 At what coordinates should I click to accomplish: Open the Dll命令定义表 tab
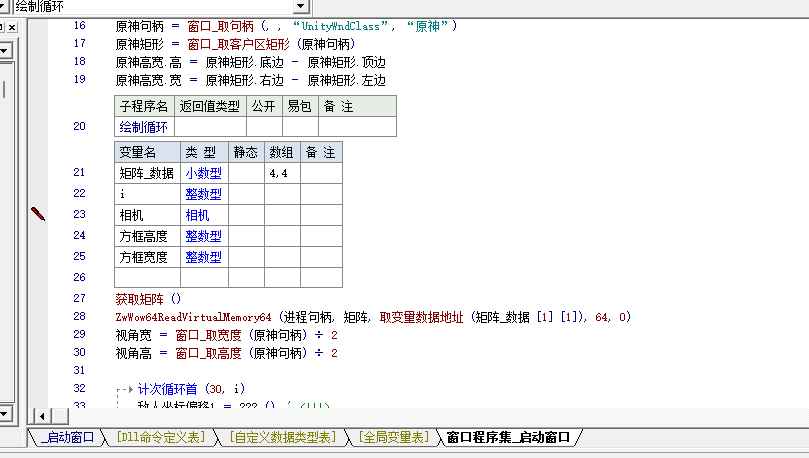160,438
